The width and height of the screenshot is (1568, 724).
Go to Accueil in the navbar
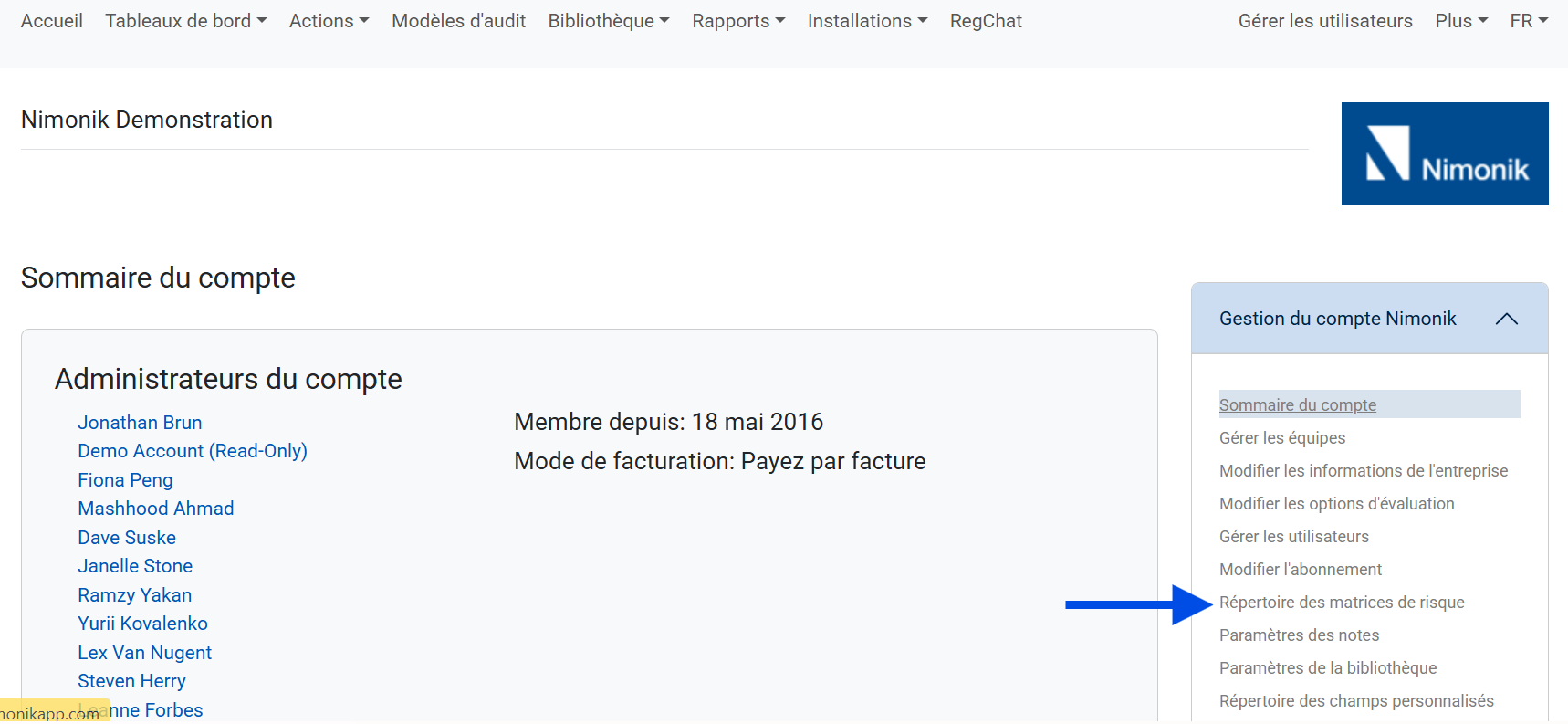[x=52, y=21]
